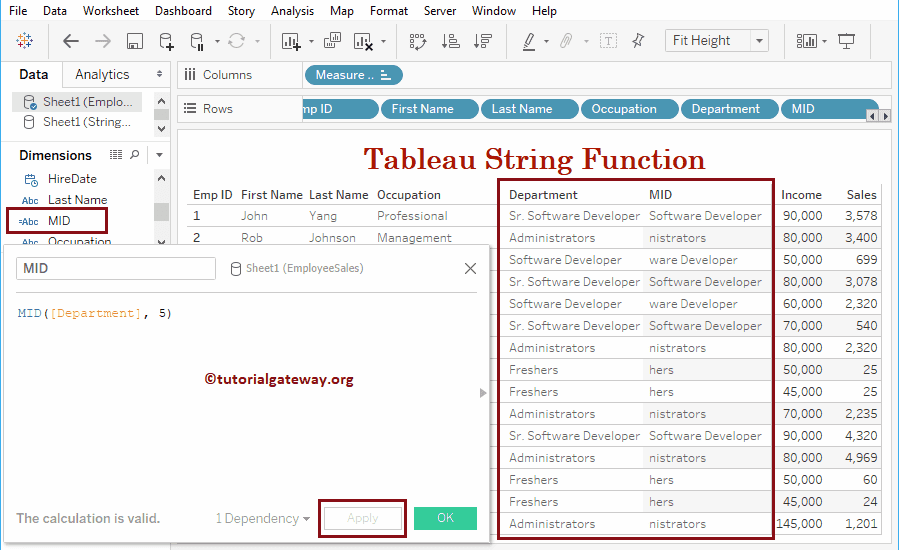
Task: Click the Presentation Mode icon
Action: (x=846, y=41)
